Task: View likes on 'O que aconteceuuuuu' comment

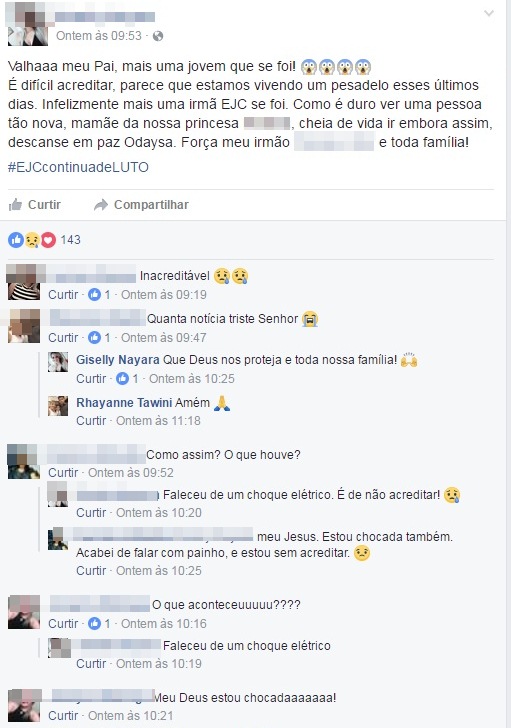Action: pos(99,624)
